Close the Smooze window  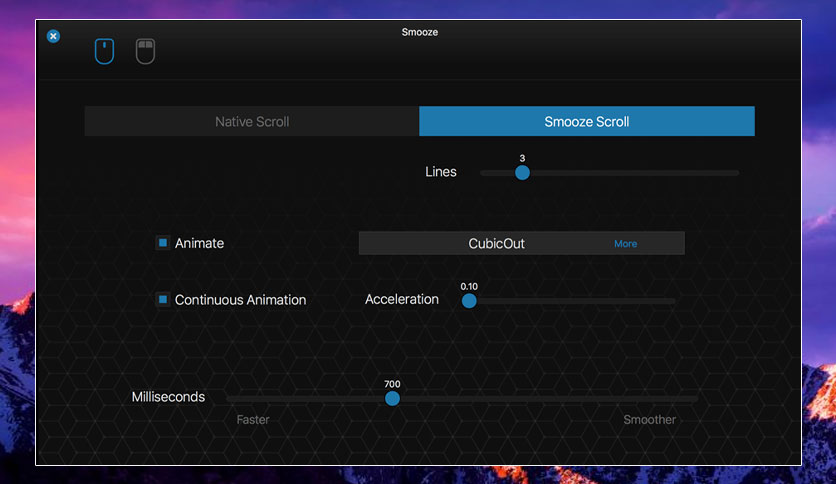click(x=53, y=36)
